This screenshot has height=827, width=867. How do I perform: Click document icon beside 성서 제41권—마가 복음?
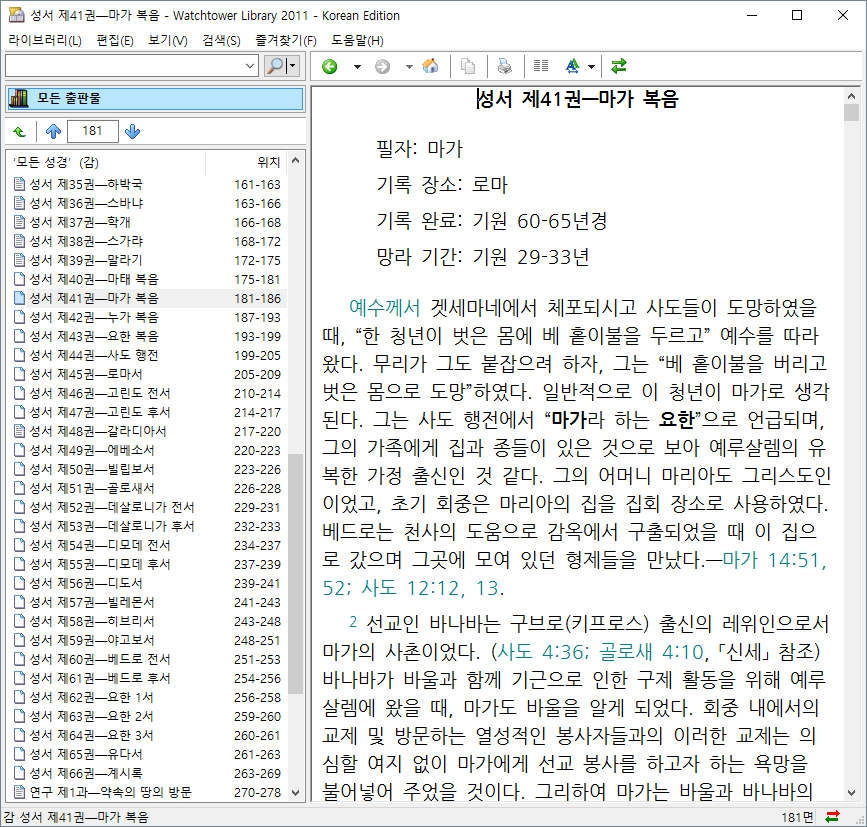(x=19, y=298)
